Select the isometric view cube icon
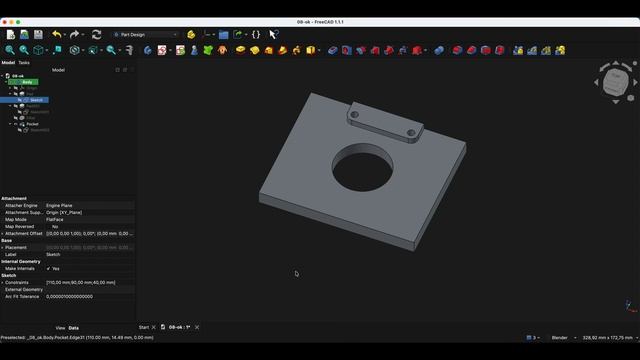 coord(38,50)
